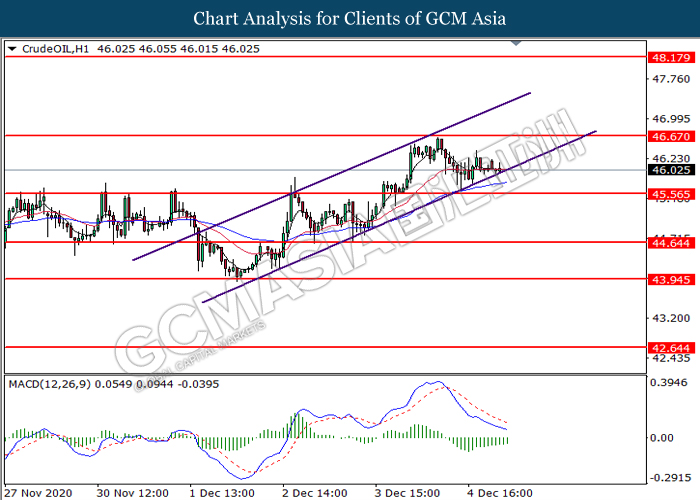Click the red 46.670 resistance price tag

click(x=666, y=134)
